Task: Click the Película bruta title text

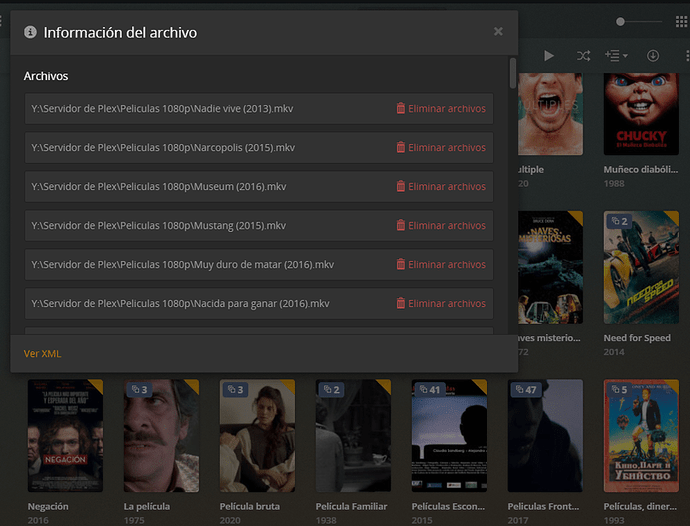Action: point(250,506)
